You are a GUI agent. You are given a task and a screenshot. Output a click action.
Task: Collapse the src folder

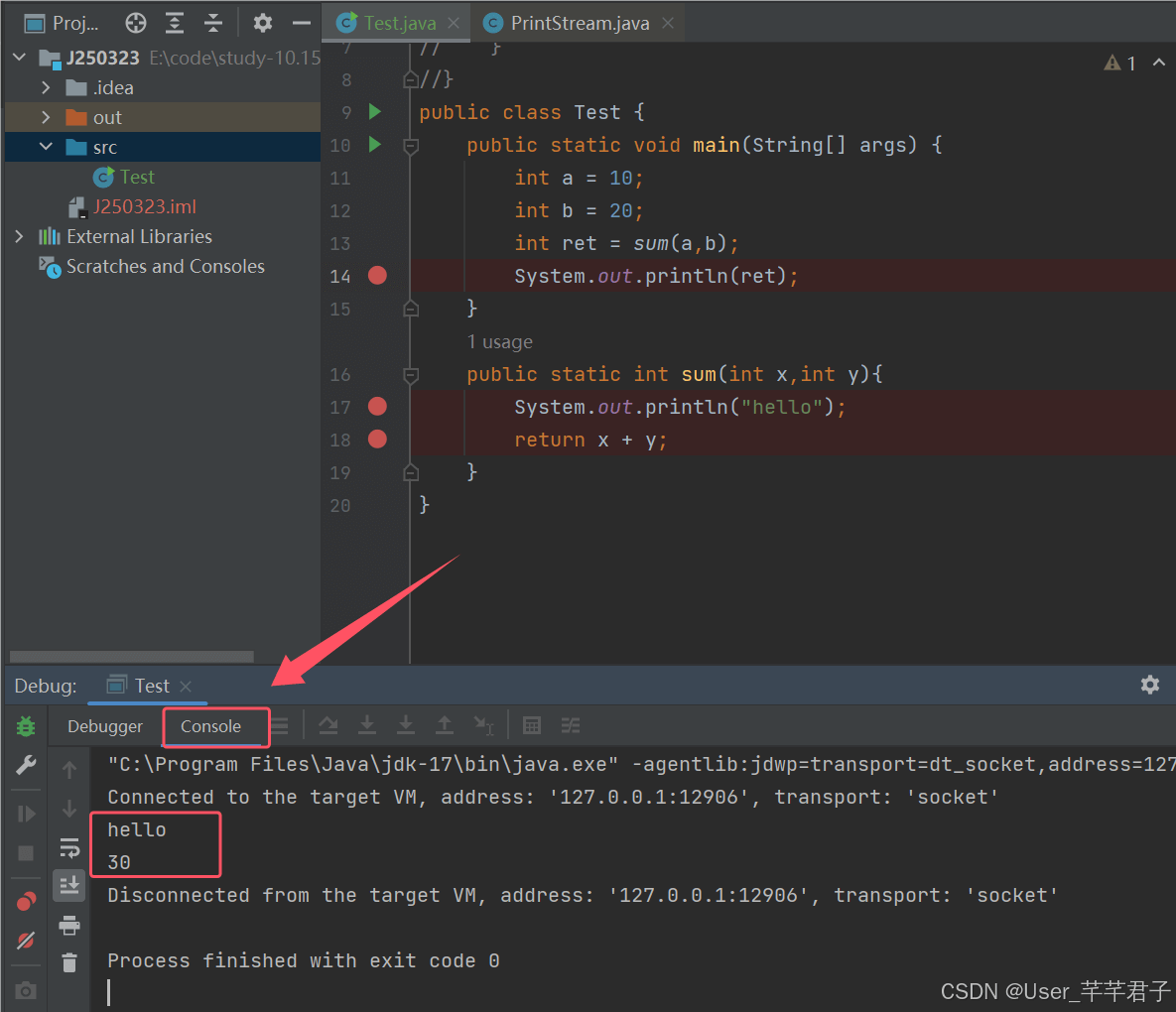(x=46, y=147)
